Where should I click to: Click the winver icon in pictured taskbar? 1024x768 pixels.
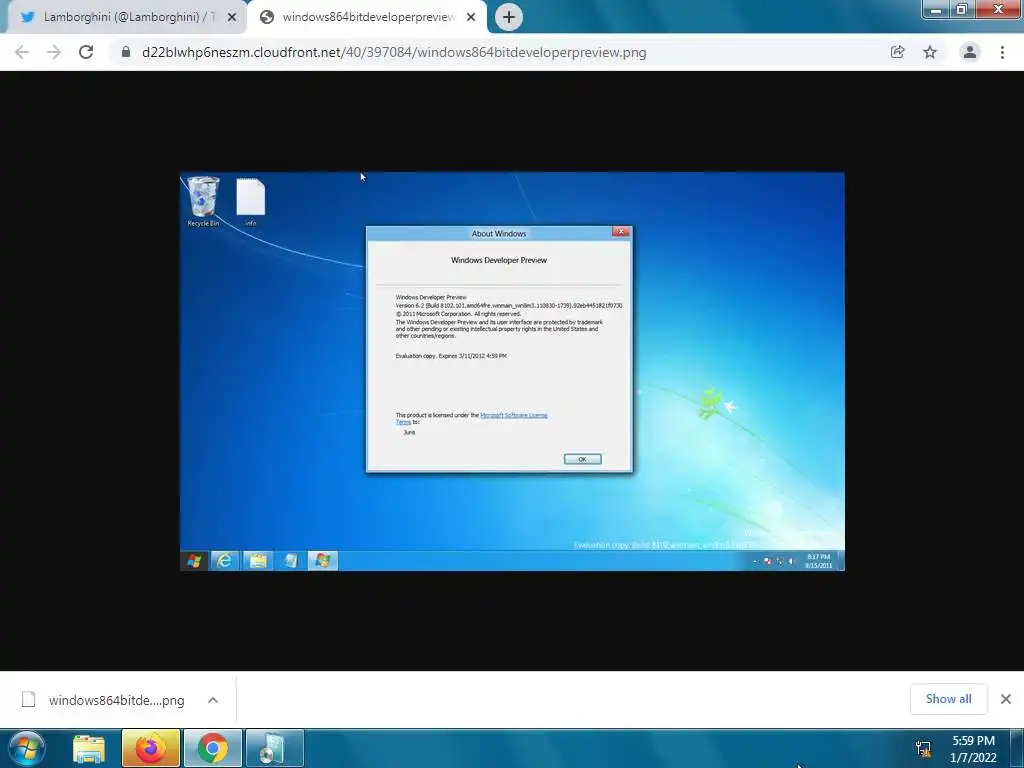pyautogui.click(x=323, y=560)
